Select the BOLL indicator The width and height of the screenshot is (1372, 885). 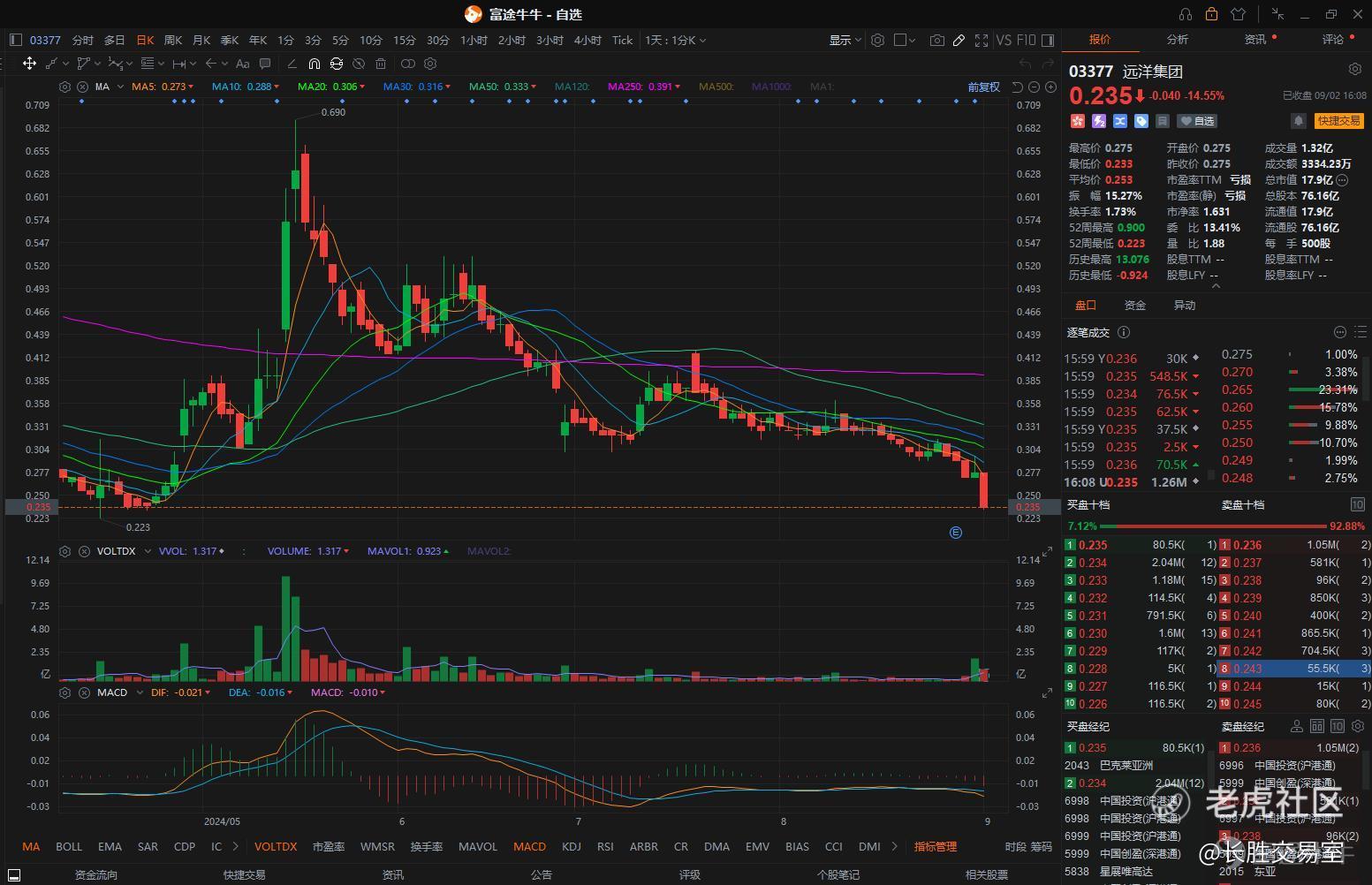click(69, 846)
